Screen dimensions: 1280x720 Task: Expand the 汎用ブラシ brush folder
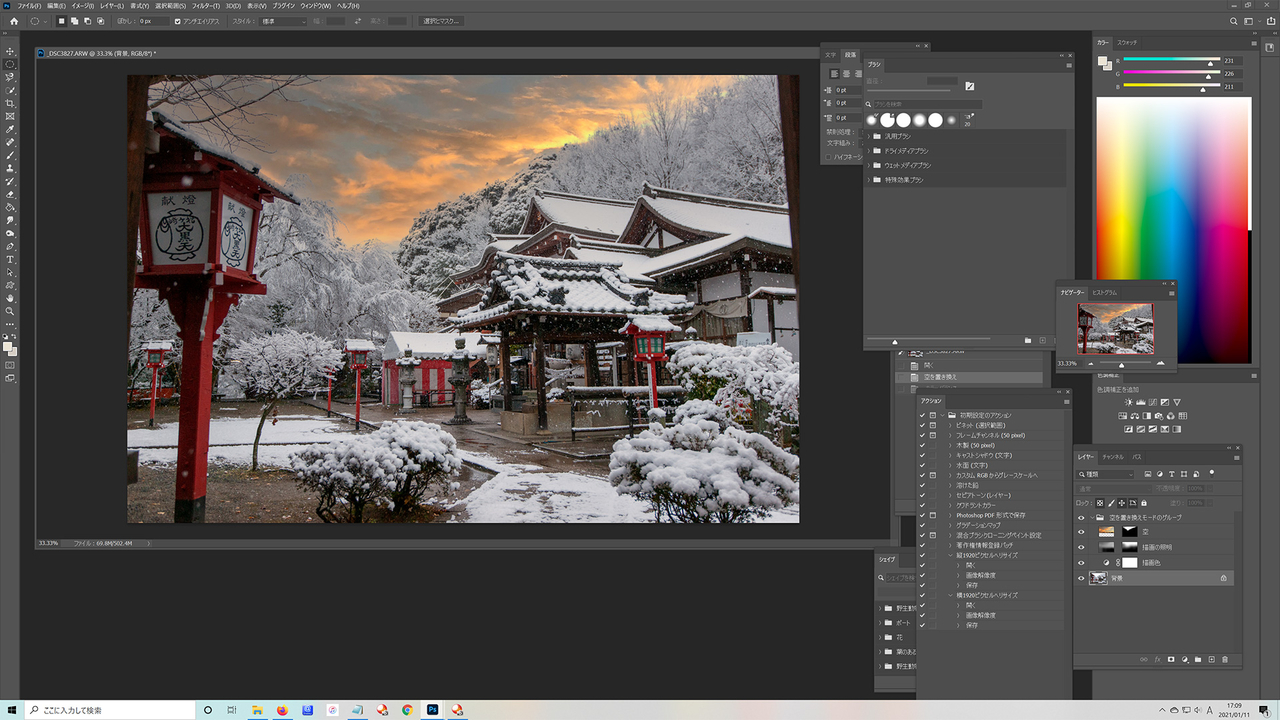point(868,135)
